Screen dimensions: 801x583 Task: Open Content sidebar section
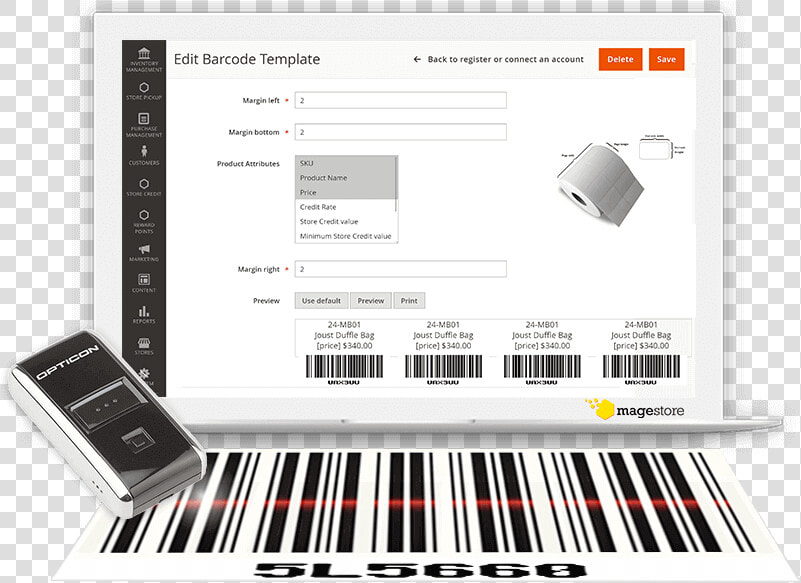point(144,283)
